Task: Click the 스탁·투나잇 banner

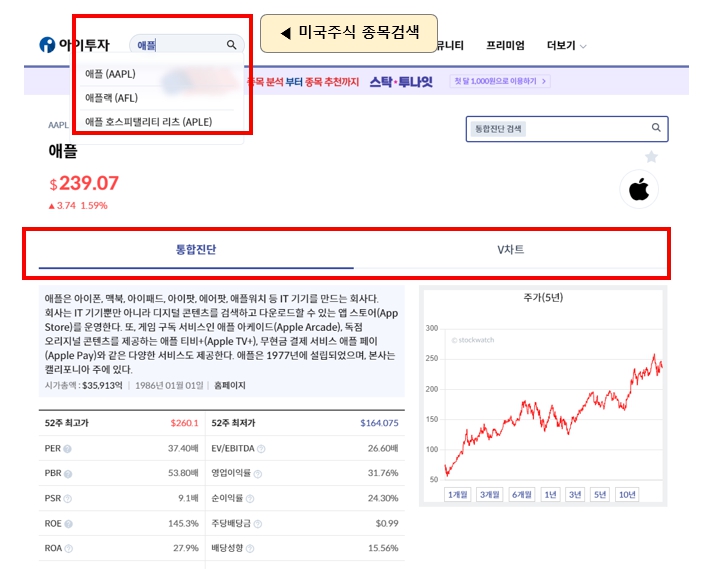Action: (x=401, y=82)
